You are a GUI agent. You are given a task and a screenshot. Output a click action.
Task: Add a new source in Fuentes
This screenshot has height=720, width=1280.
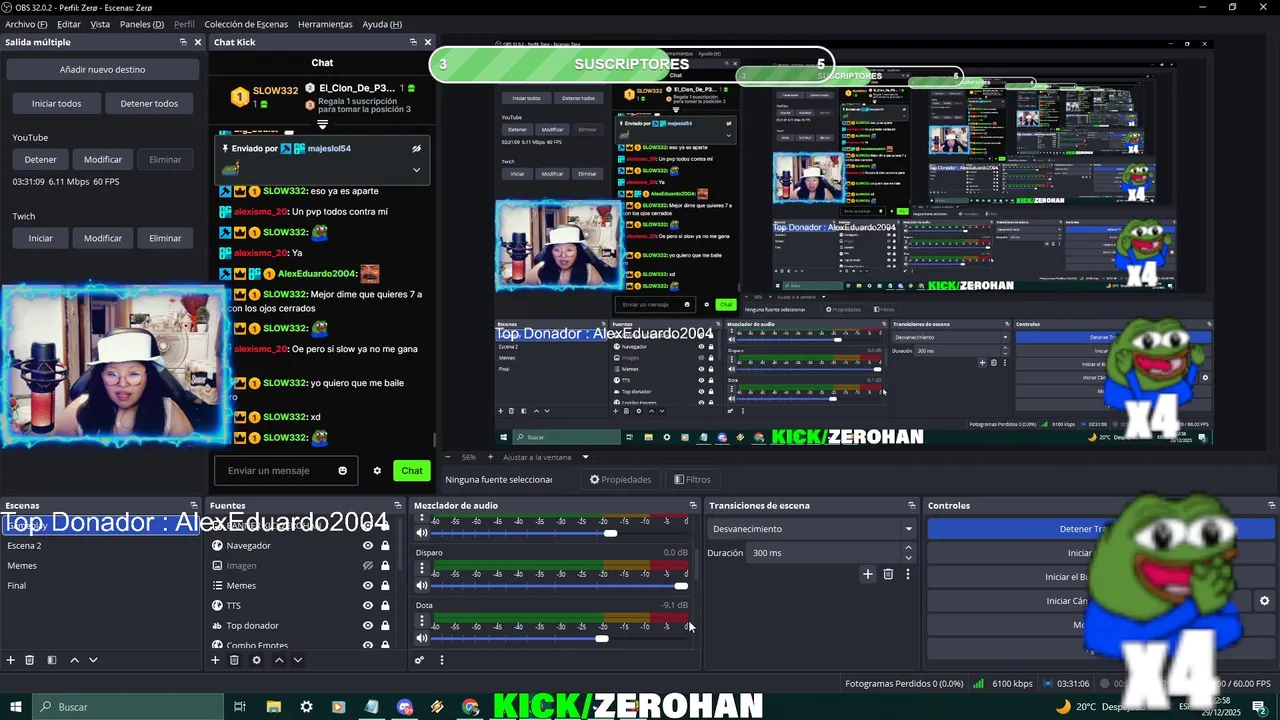215,660
